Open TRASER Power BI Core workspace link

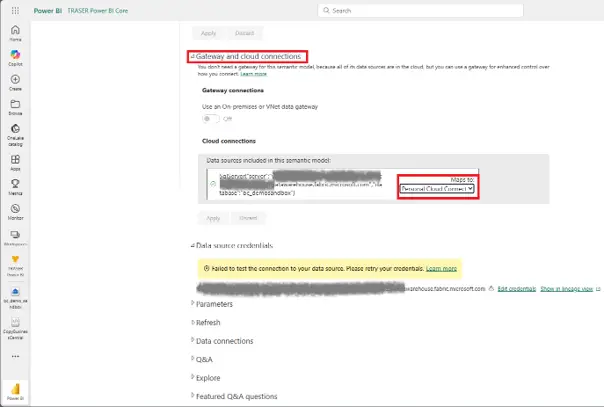97,11
